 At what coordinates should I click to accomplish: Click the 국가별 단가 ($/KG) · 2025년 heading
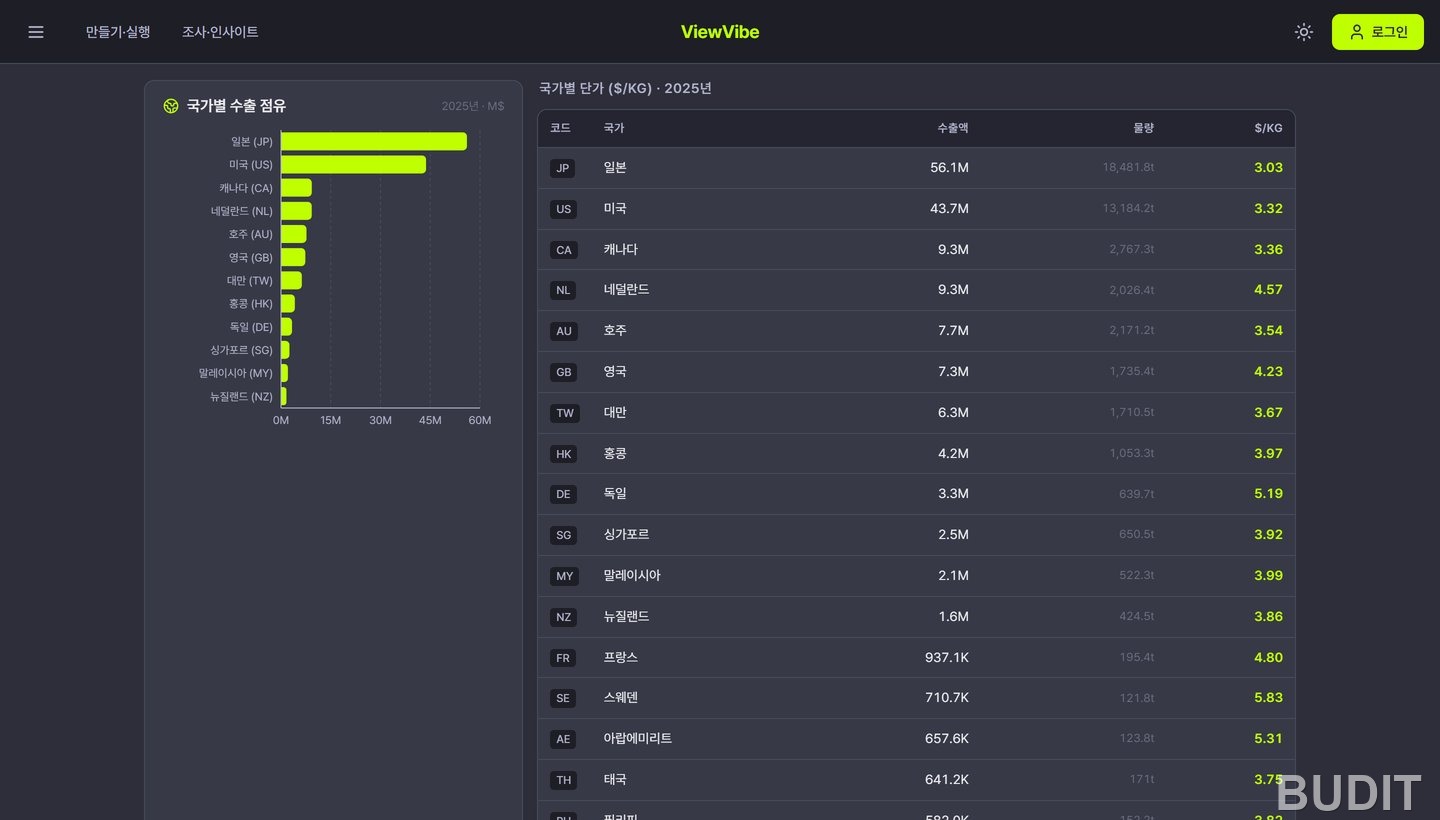pyautogui.click(x=625, y=88)
